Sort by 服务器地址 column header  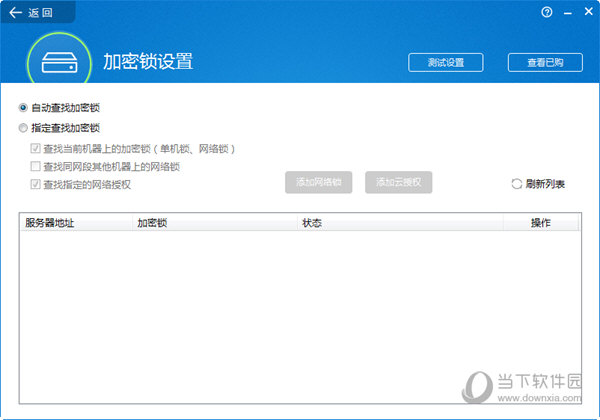point(76,223)
